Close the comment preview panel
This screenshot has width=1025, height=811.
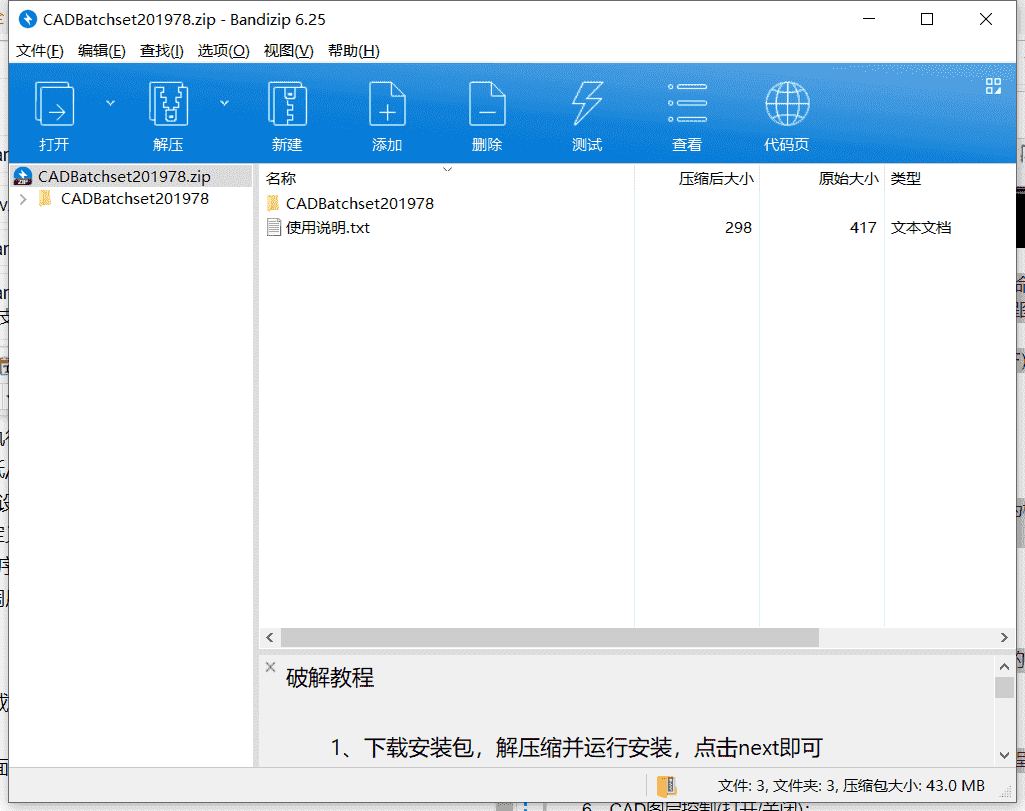[x=271, y=667]
